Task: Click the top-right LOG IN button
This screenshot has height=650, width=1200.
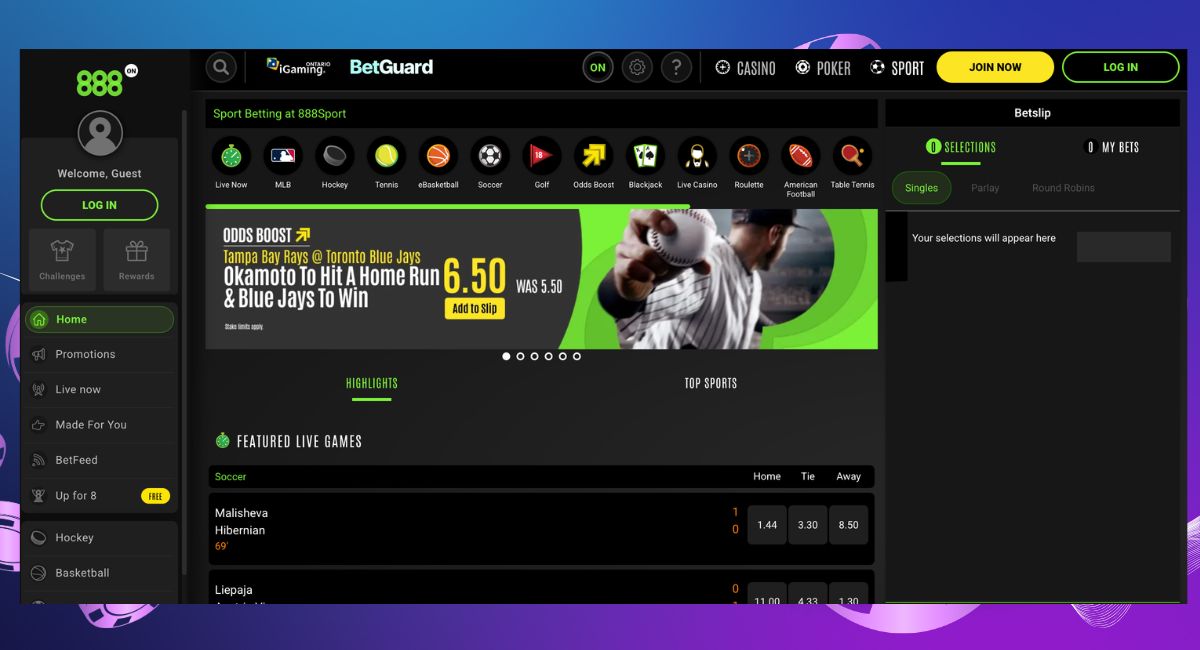Action: (x=1120, y=67)
